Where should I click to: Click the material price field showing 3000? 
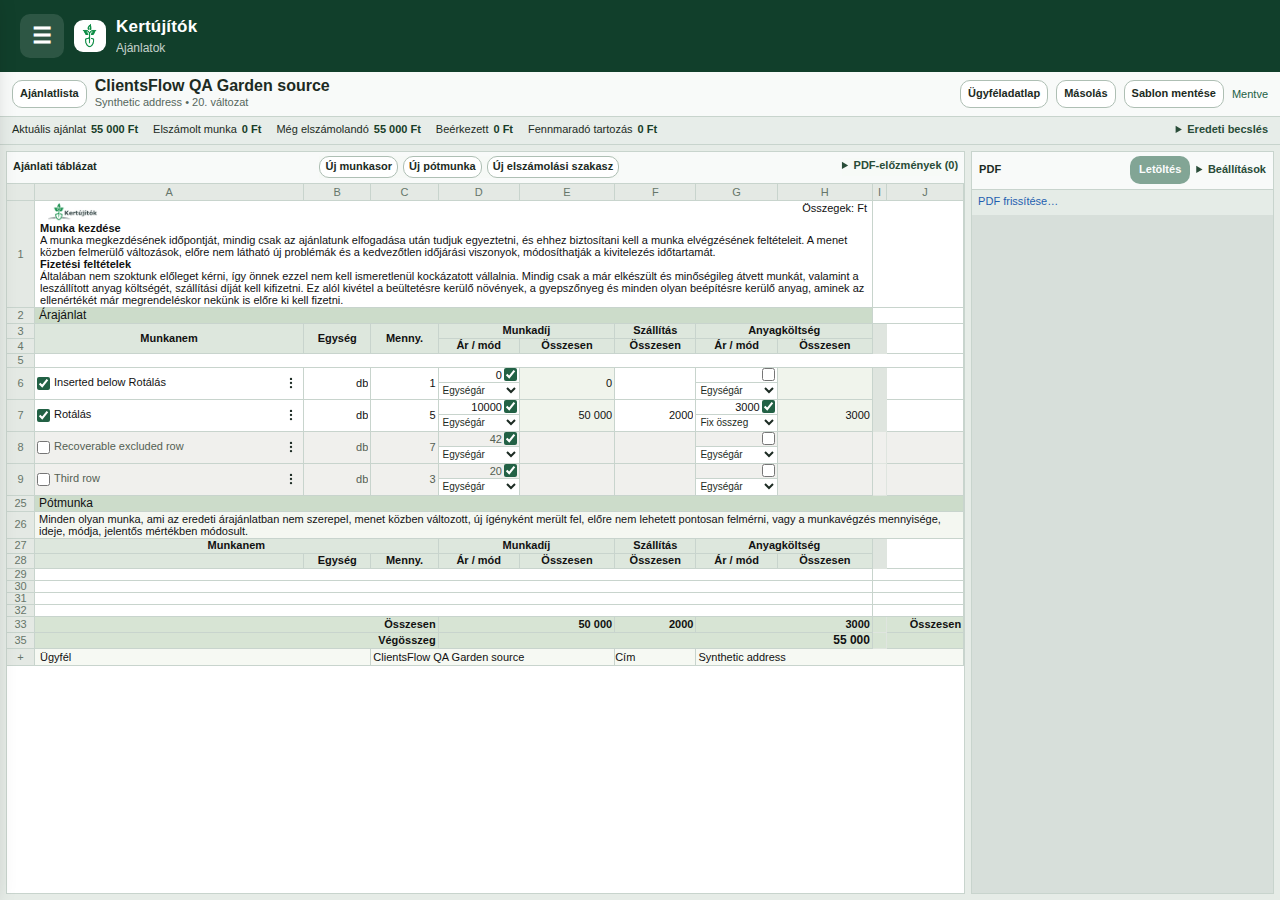(x=729, y=407)
